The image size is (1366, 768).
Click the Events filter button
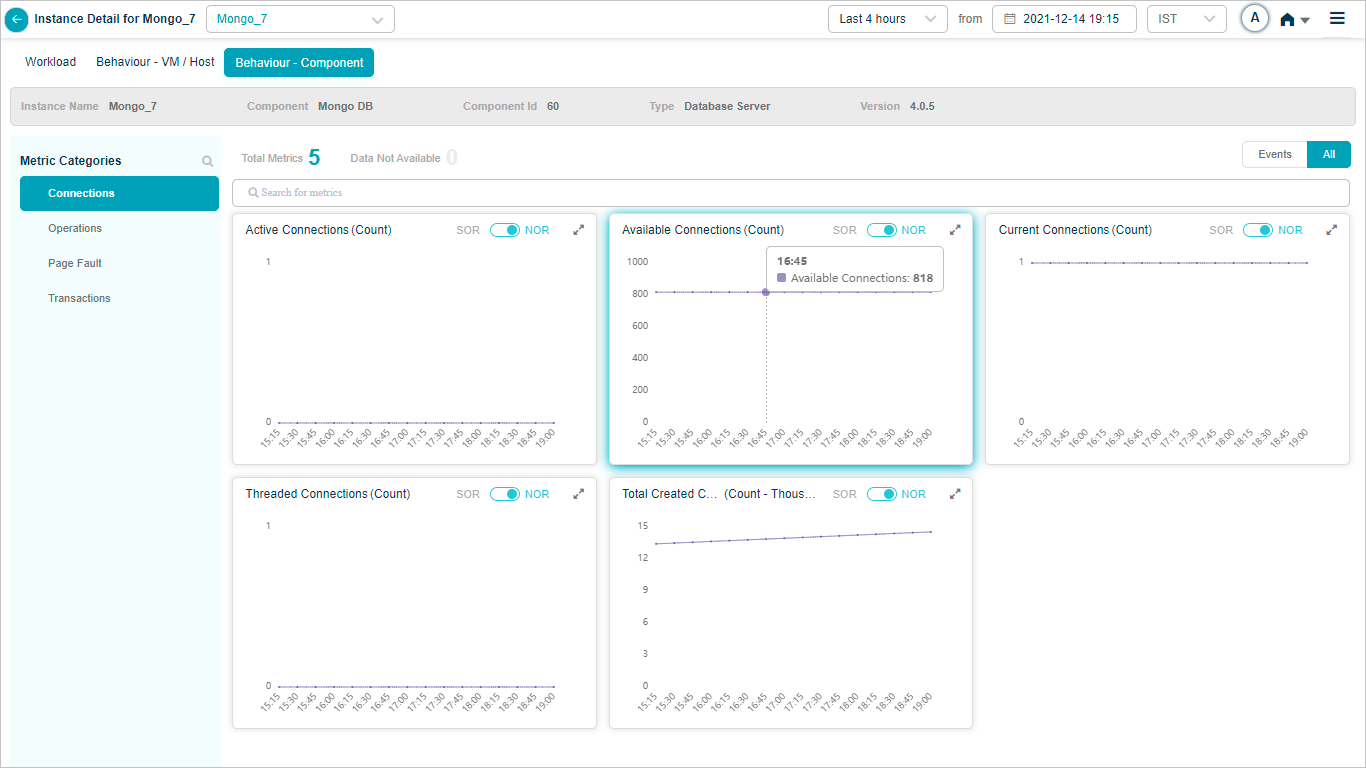coord(1274,154)
